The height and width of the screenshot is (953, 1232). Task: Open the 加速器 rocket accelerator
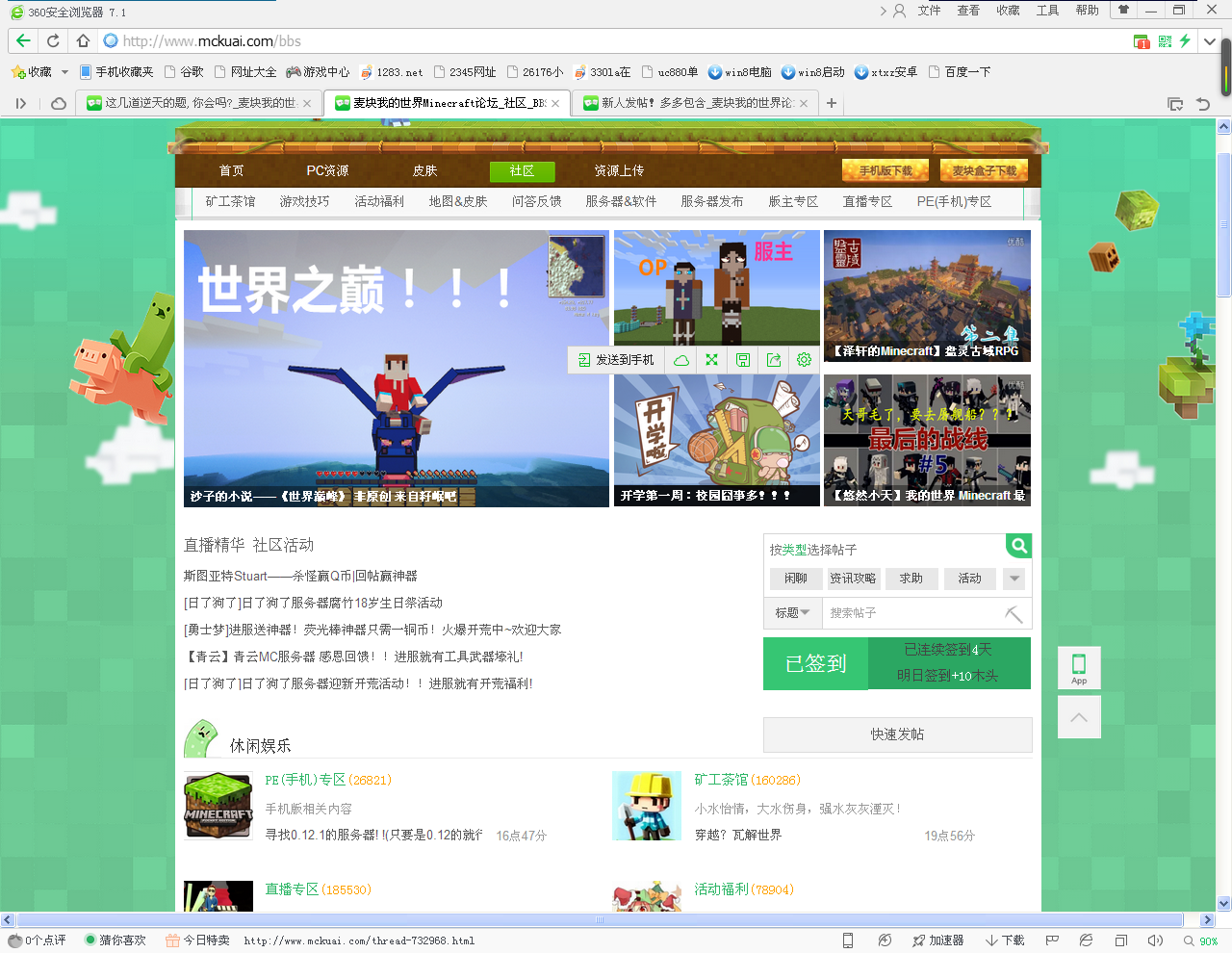(x=937, y=940)
